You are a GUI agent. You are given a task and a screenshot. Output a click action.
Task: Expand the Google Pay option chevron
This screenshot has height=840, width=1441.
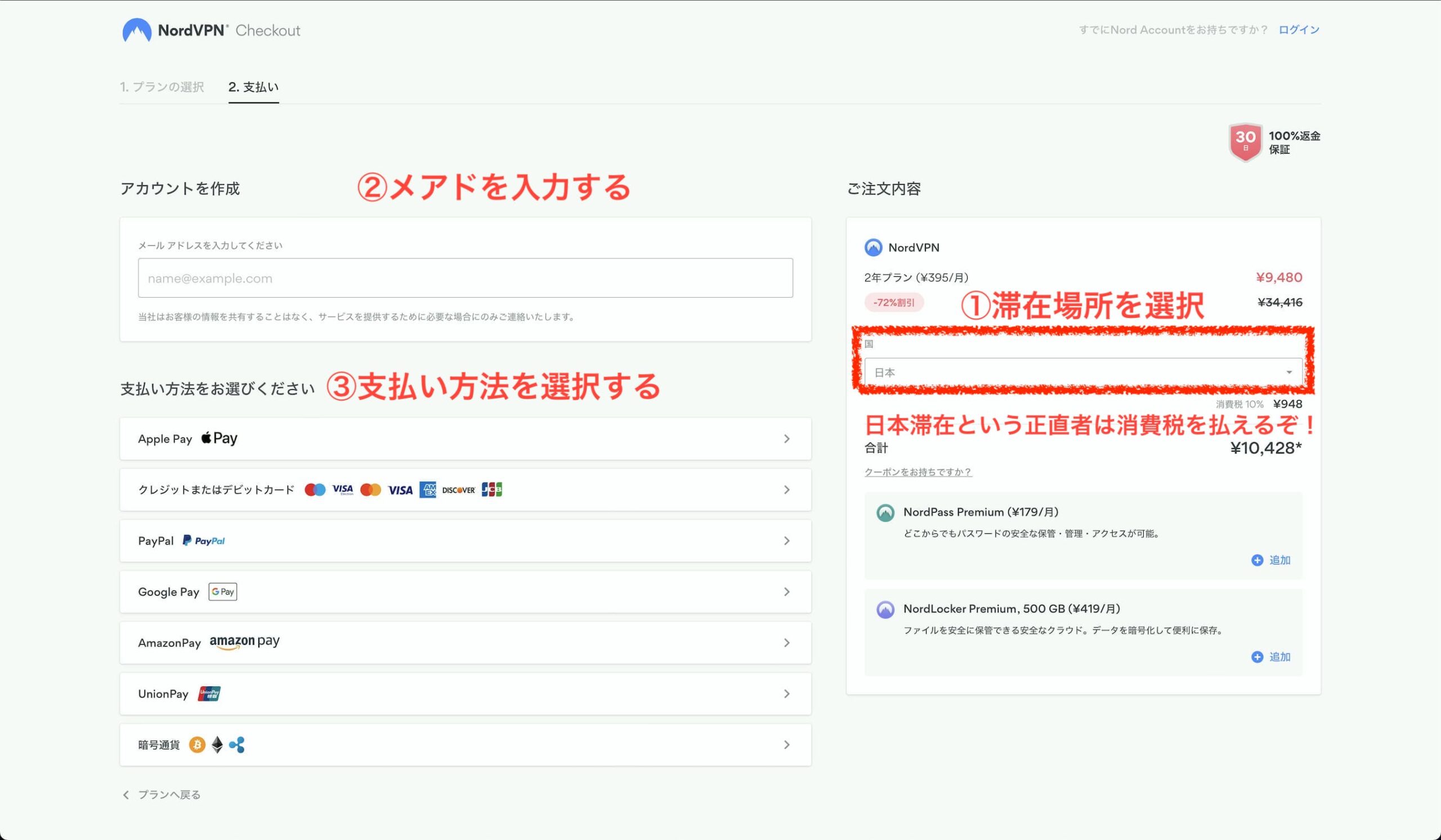786,592
